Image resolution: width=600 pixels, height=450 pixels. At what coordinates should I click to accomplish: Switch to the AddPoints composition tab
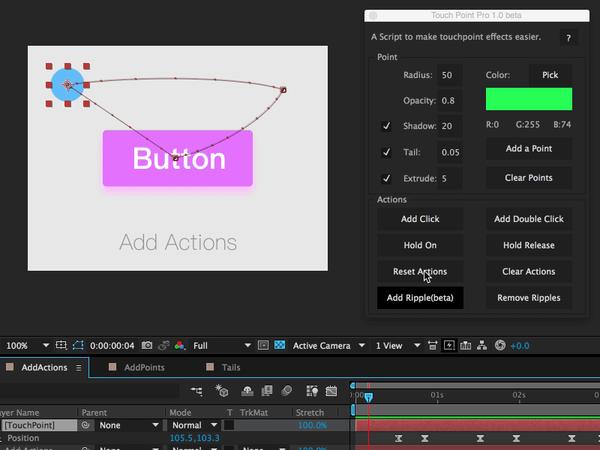tap(144, 368)
